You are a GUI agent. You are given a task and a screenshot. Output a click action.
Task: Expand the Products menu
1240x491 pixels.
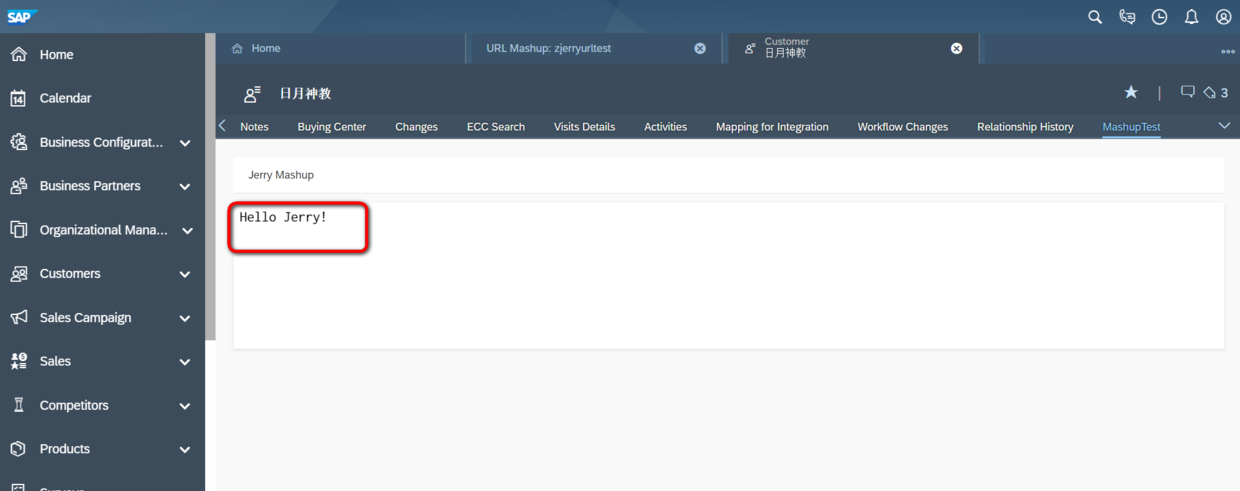[185, 450]
